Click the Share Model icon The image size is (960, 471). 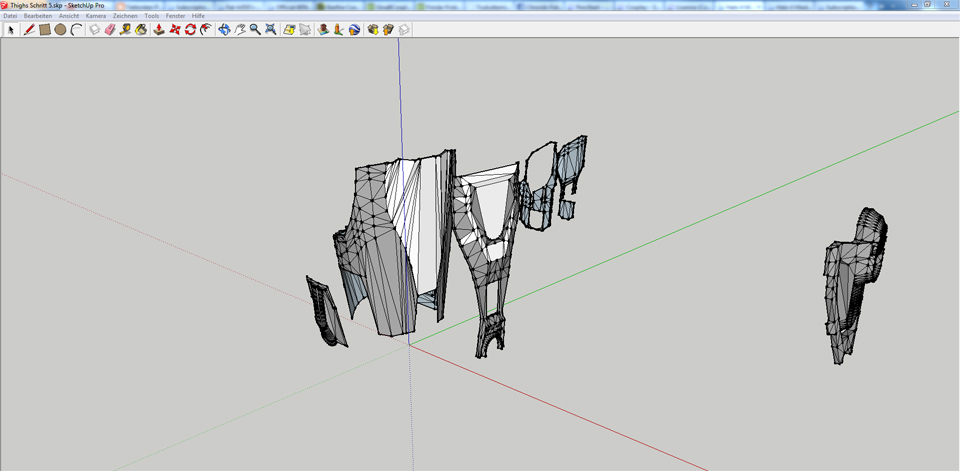(388, 29)
